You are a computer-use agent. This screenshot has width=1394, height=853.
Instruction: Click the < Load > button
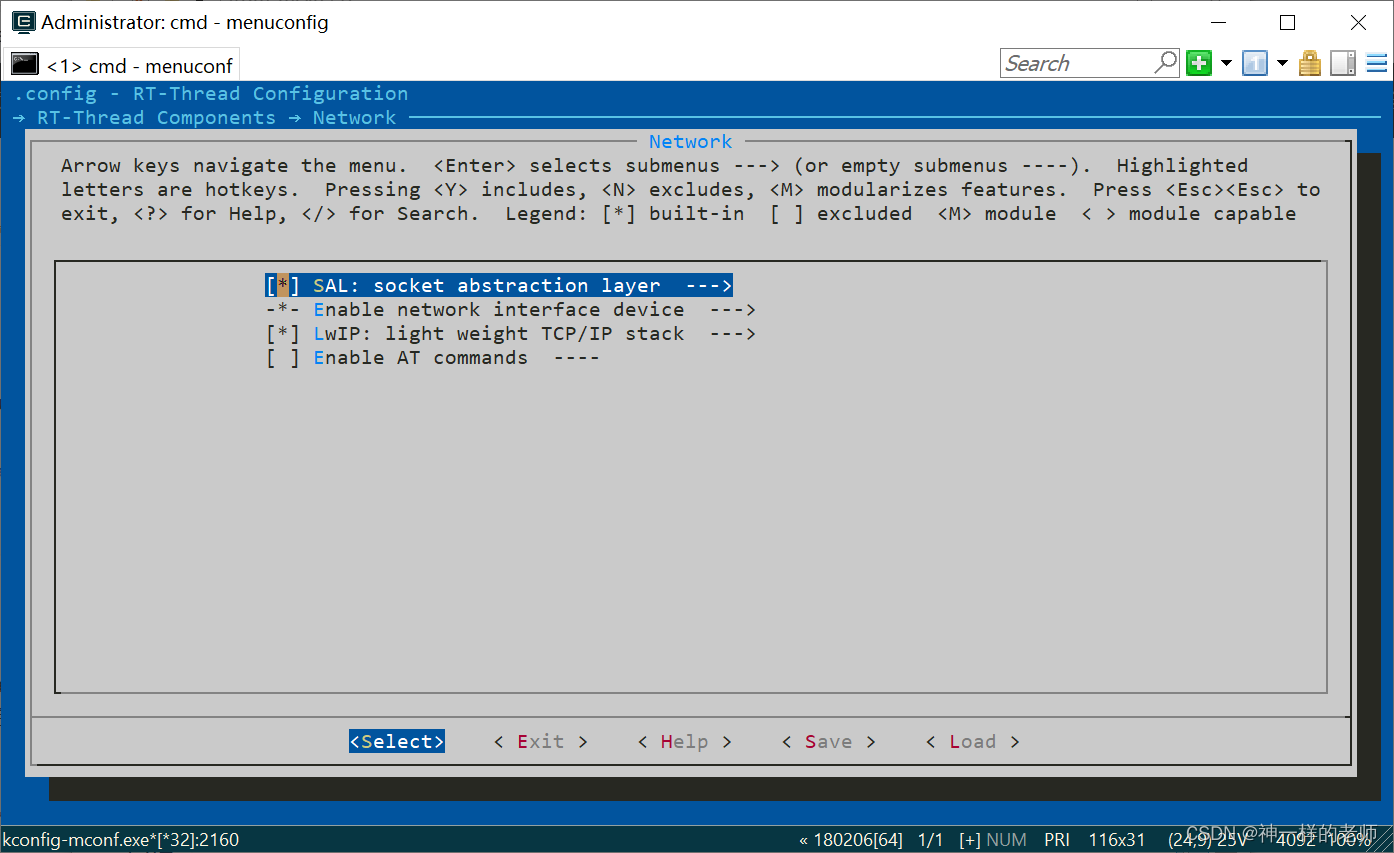pos(973,742)
